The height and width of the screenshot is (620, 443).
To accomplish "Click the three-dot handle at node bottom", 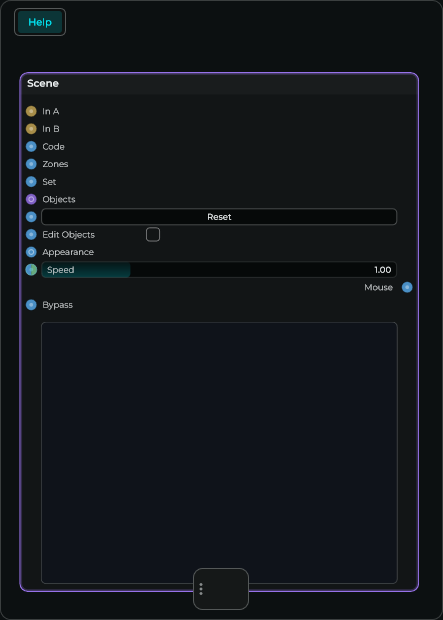I will point(201,589).
